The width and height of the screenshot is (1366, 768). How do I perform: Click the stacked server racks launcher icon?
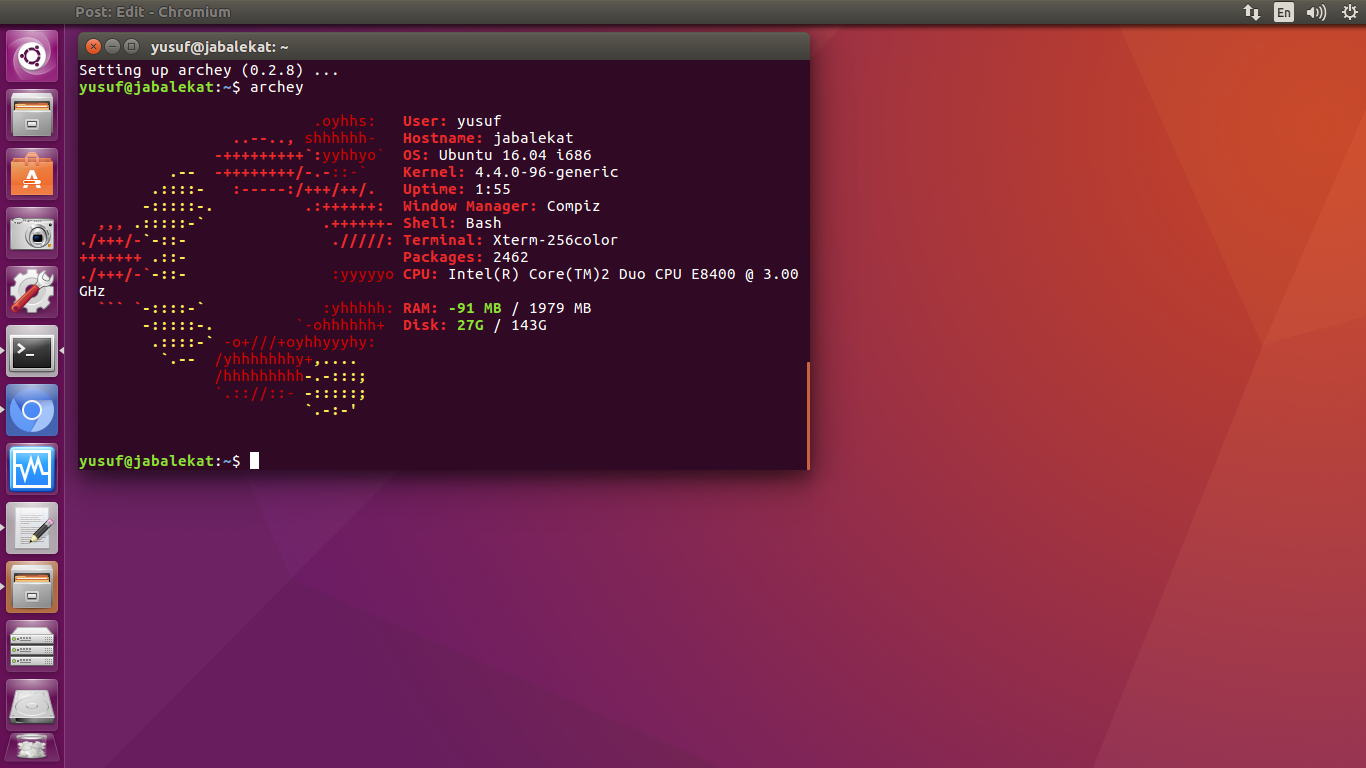coord(32,646)
